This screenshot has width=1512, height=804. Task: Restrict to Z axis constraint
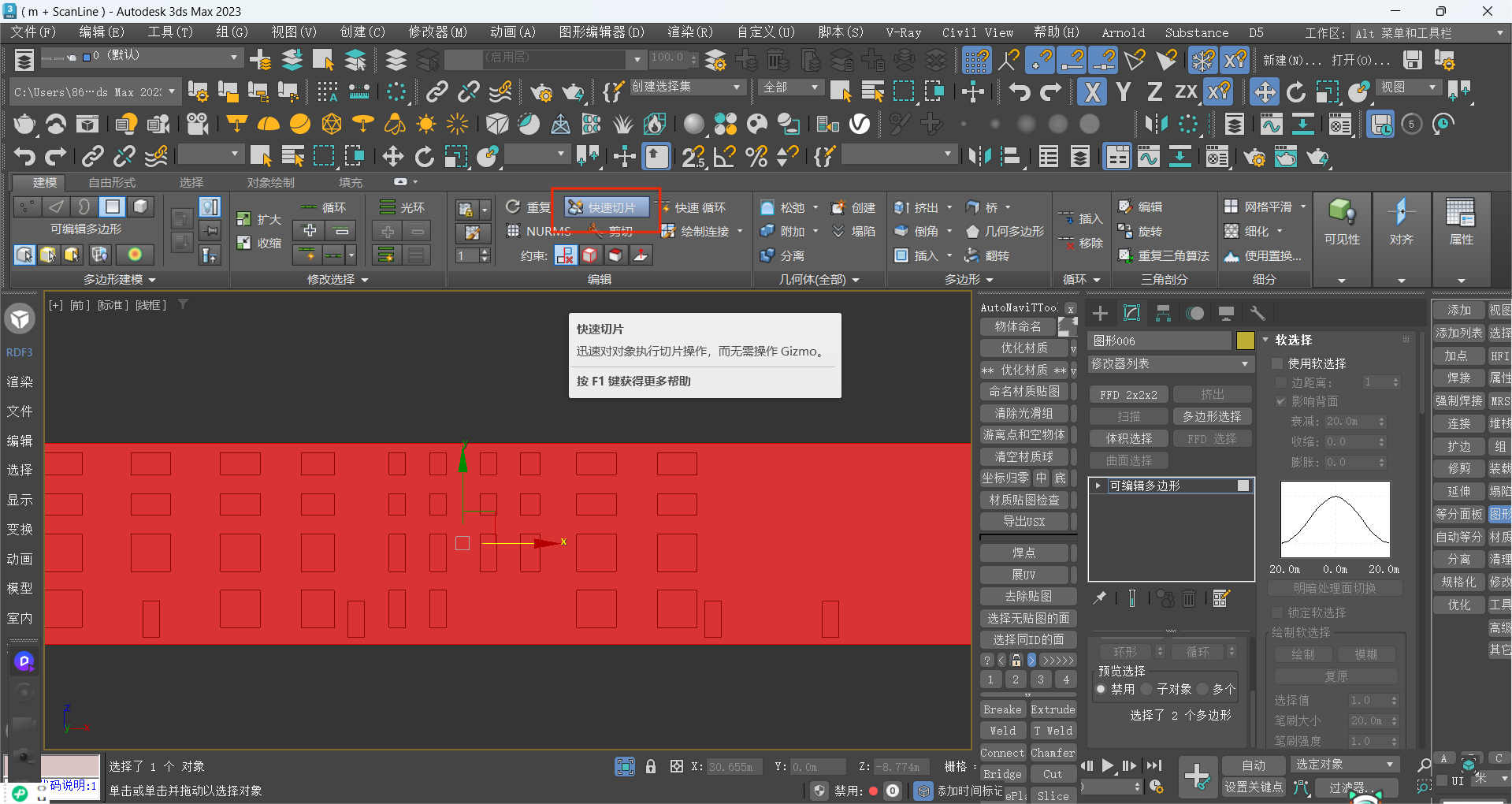click(1154, 92)
